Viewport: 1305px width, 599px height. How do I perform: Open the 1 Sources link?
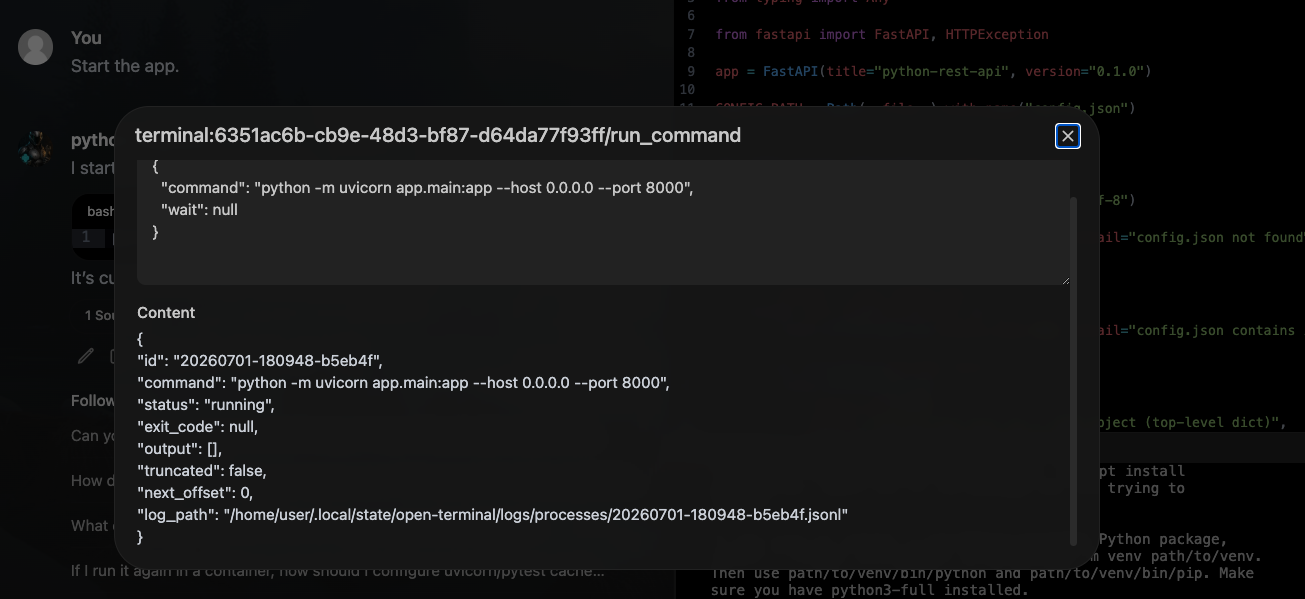click(x=99, y=315)
